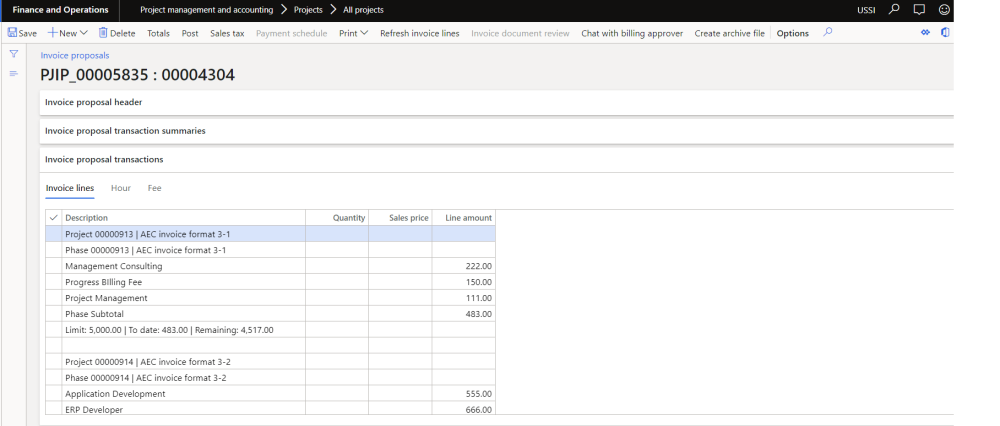Viewport: 1000px width, 426px height.
Task: Click the 150.00 line amount cell
Action: (464, 282)
